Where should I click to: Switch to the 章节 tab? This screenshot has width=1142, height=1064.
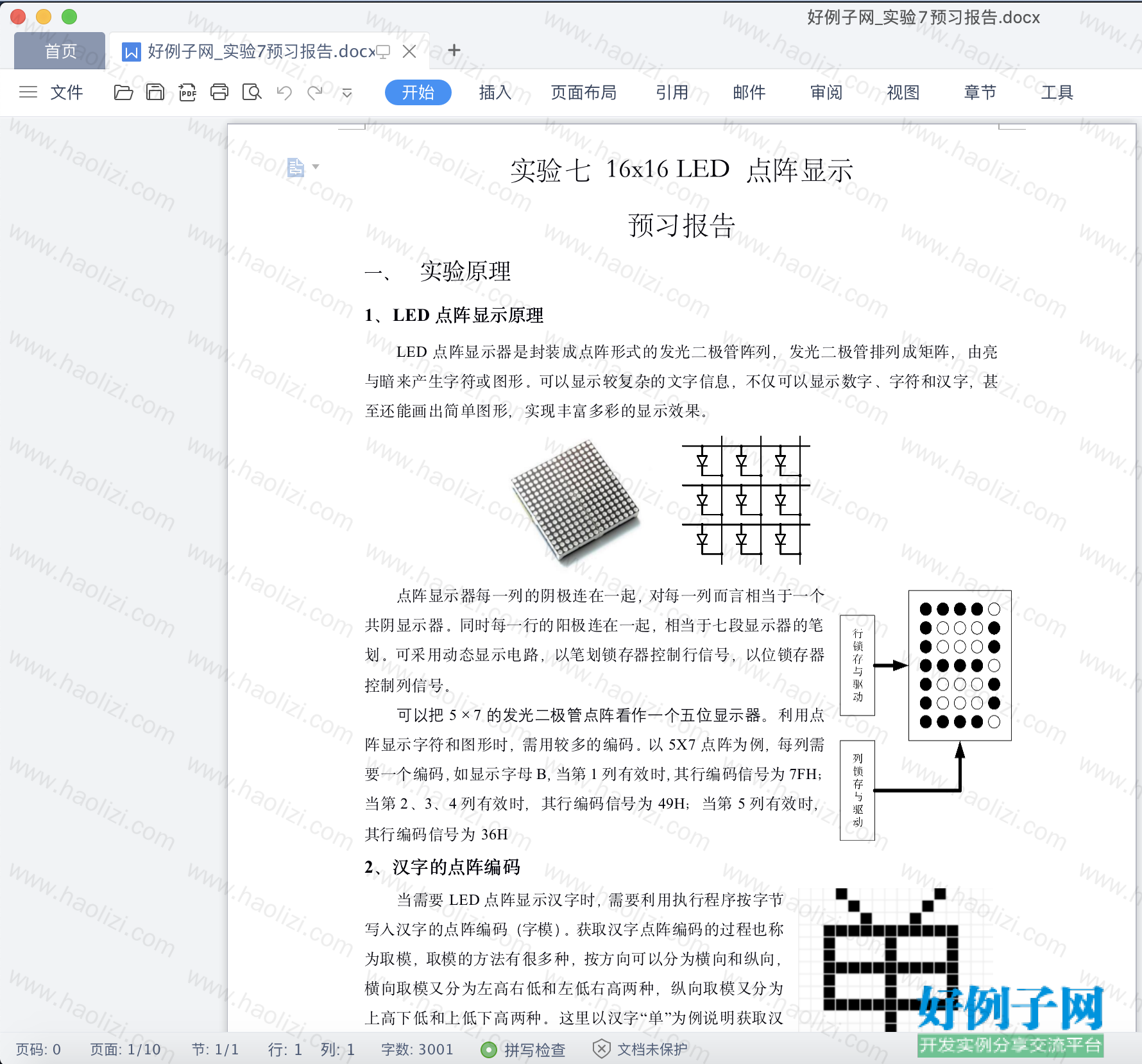point(980,92)
